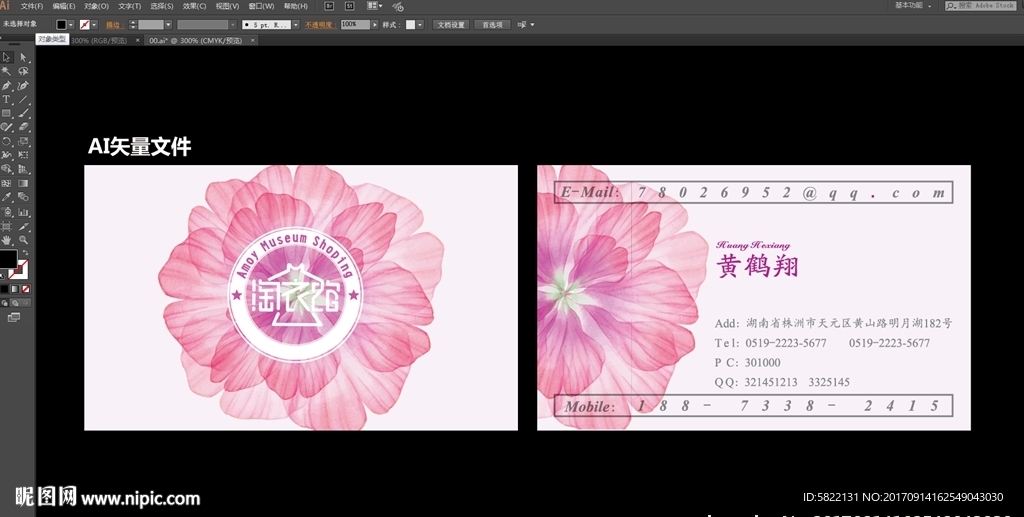This screenshot has width=1024, height=517.
Task: Set fill mode to solid Color
Action: tap(5, 289)
